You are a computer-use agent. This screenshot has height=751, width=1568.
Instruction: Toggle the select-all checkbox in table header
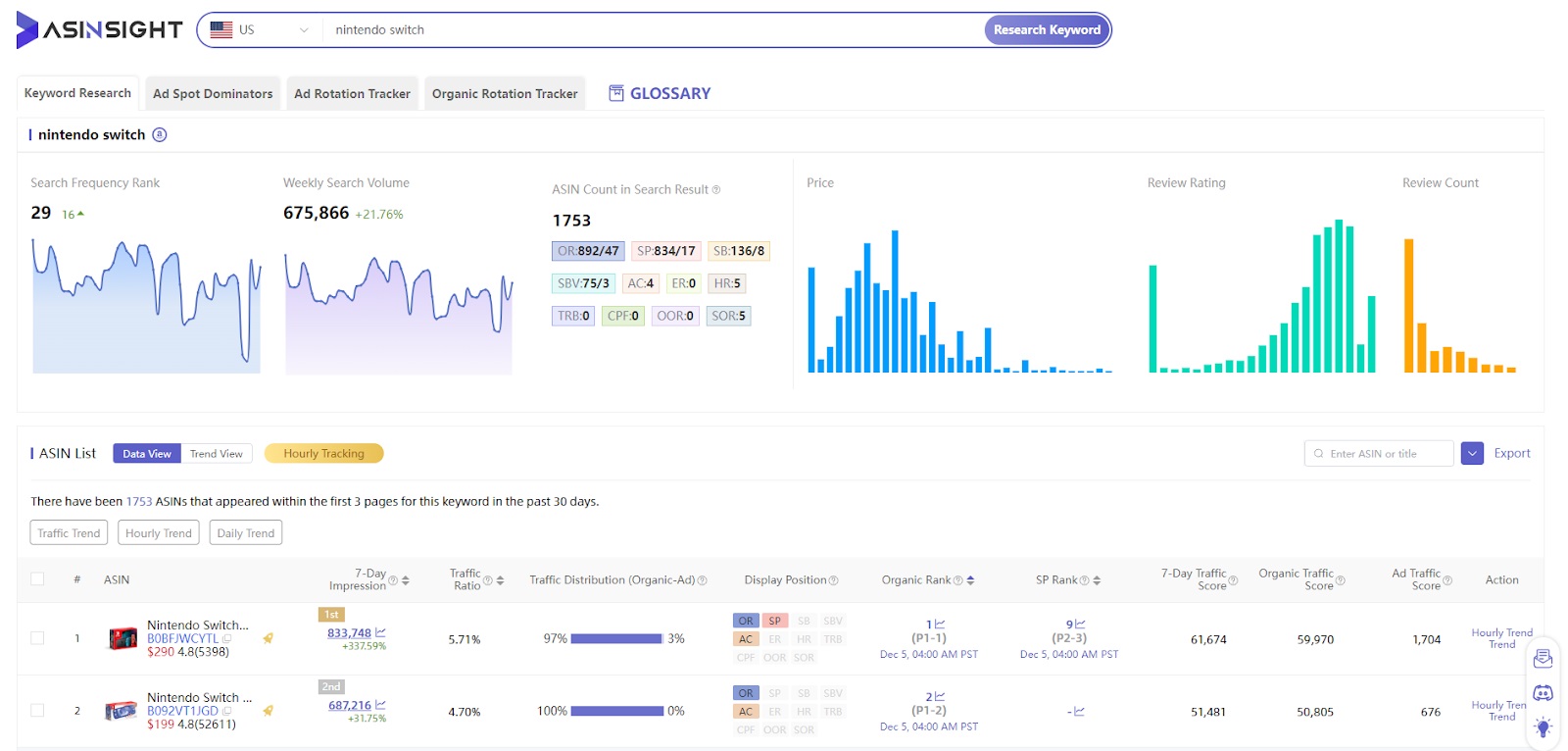37,579
